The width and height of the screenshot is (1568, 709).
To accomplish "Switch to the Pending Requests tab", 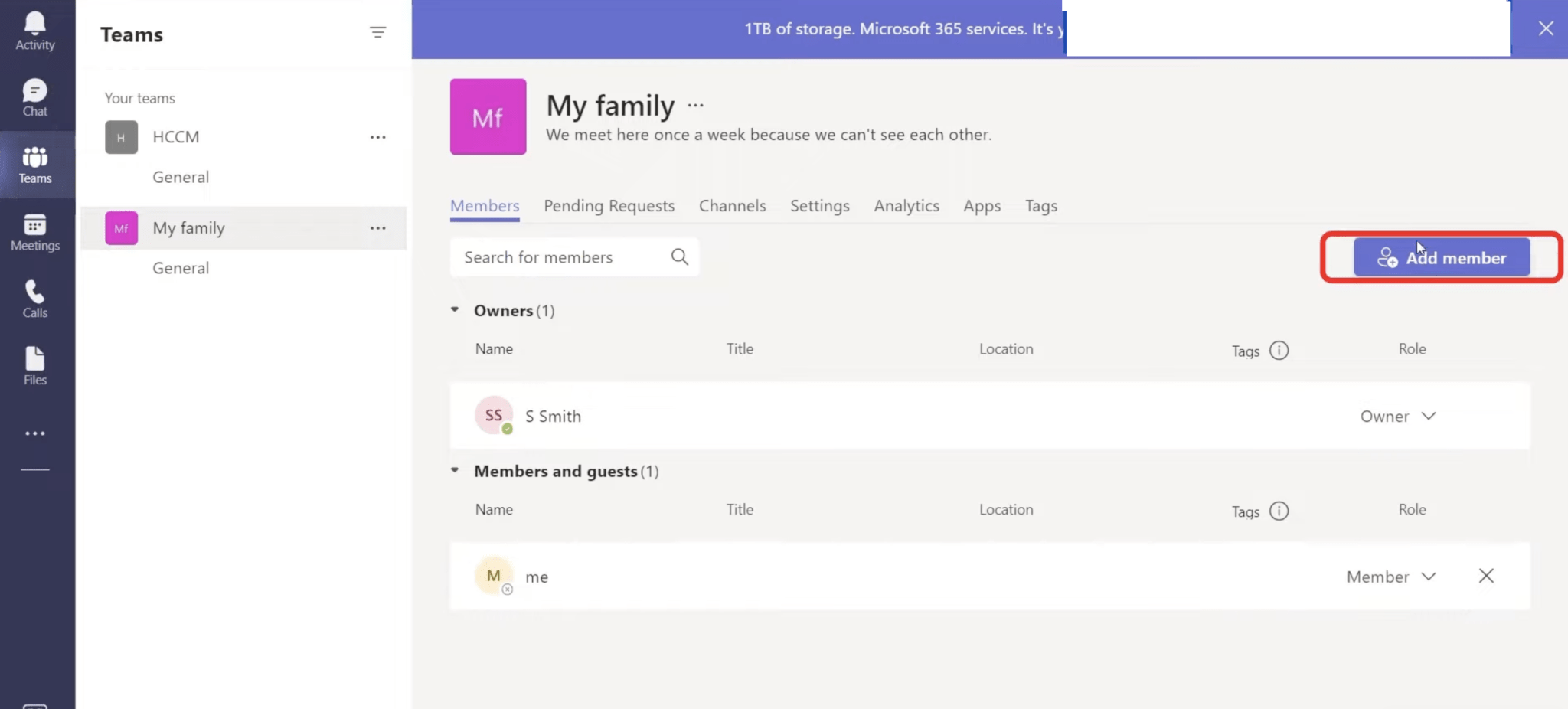I will pyautogui.click(x=609, y=205).
